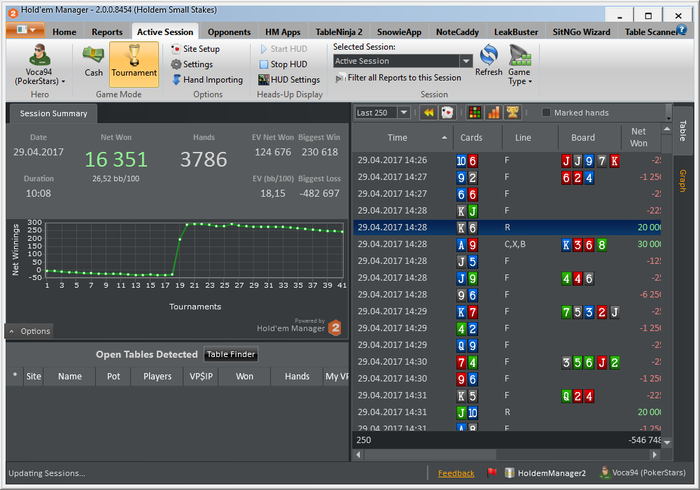Screen dimensions: 700x490
Task: Refresh the session data
Action: pos(489,60)
